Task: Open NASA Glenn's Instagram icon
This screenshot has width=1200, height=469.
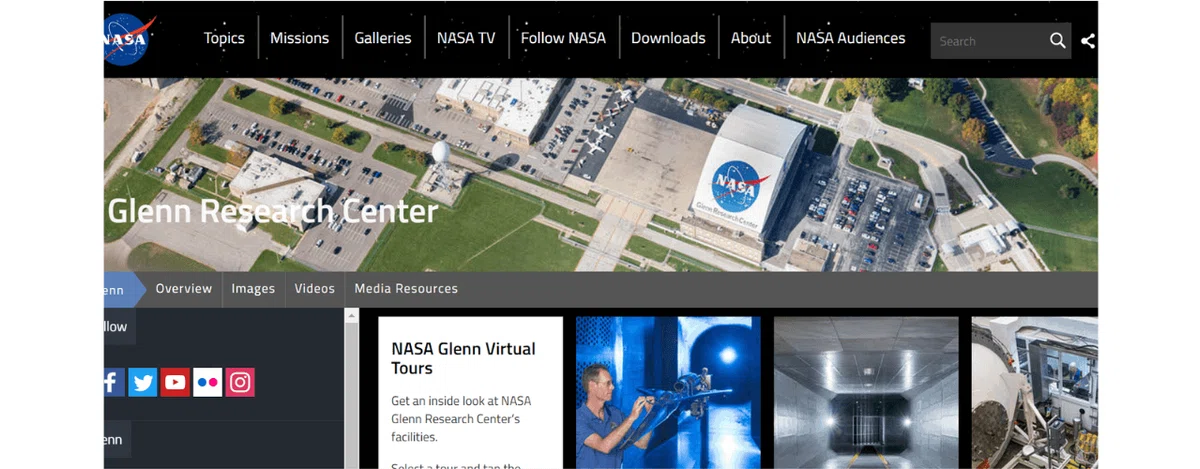Action: (240, 382)
